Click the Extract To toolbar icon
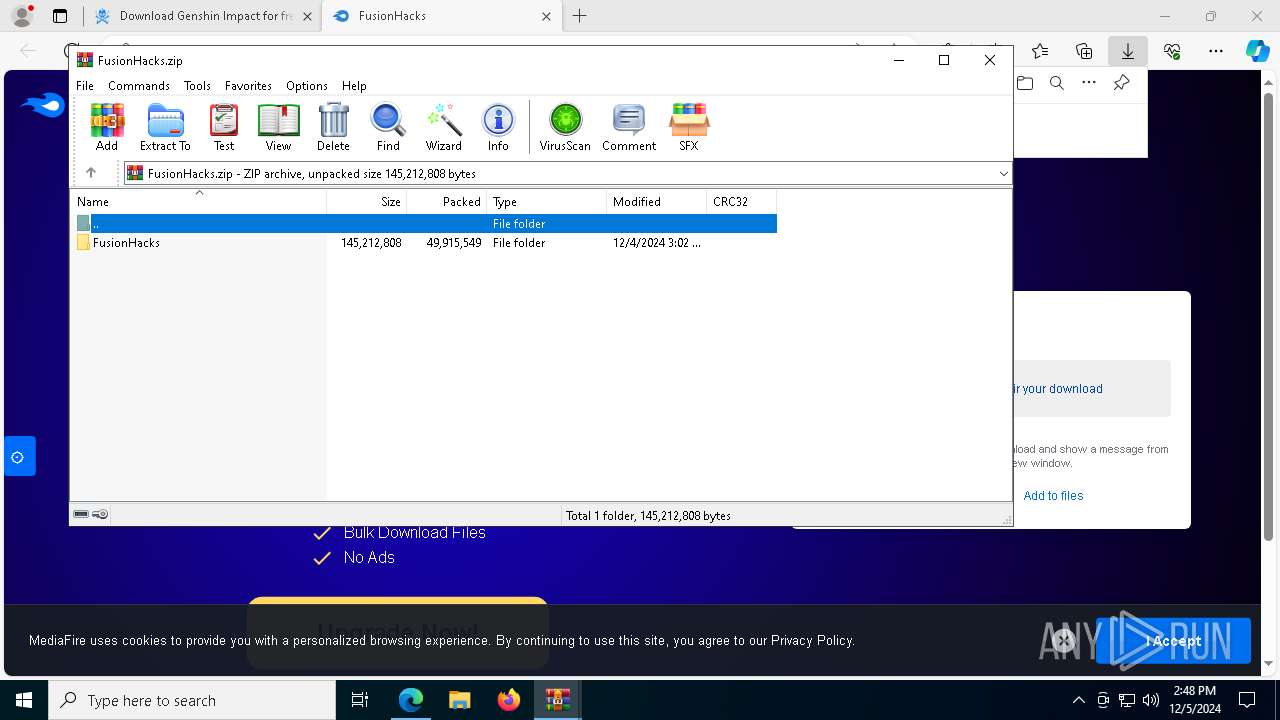This screenshot has height=720, width=1280. click(165, 127)
